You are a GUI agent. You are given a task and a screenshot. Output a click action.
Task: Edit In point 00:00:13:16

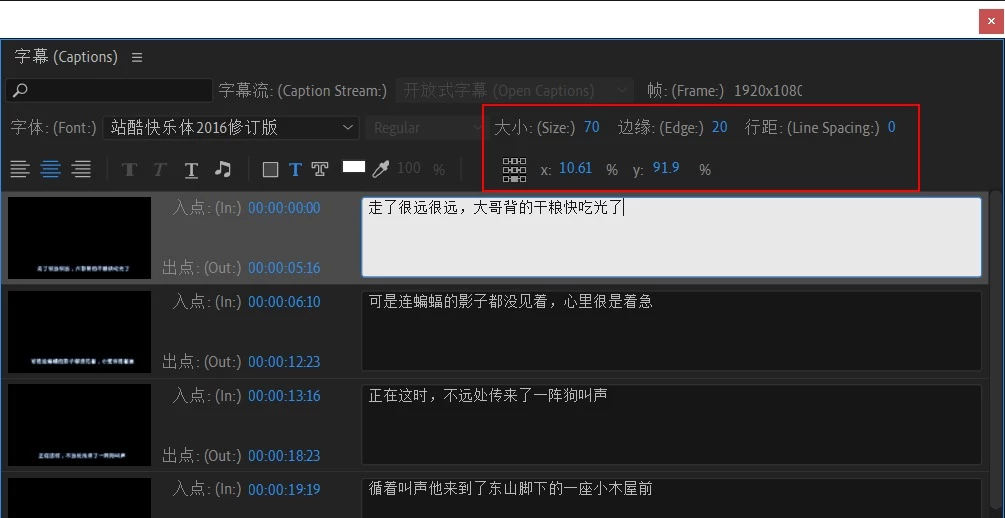[x=284, y=396]
